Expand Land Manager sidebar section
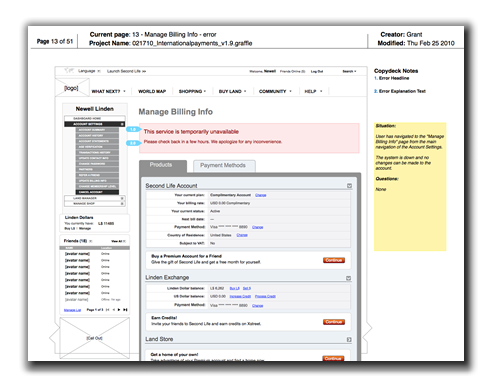 tap(122, 198)
